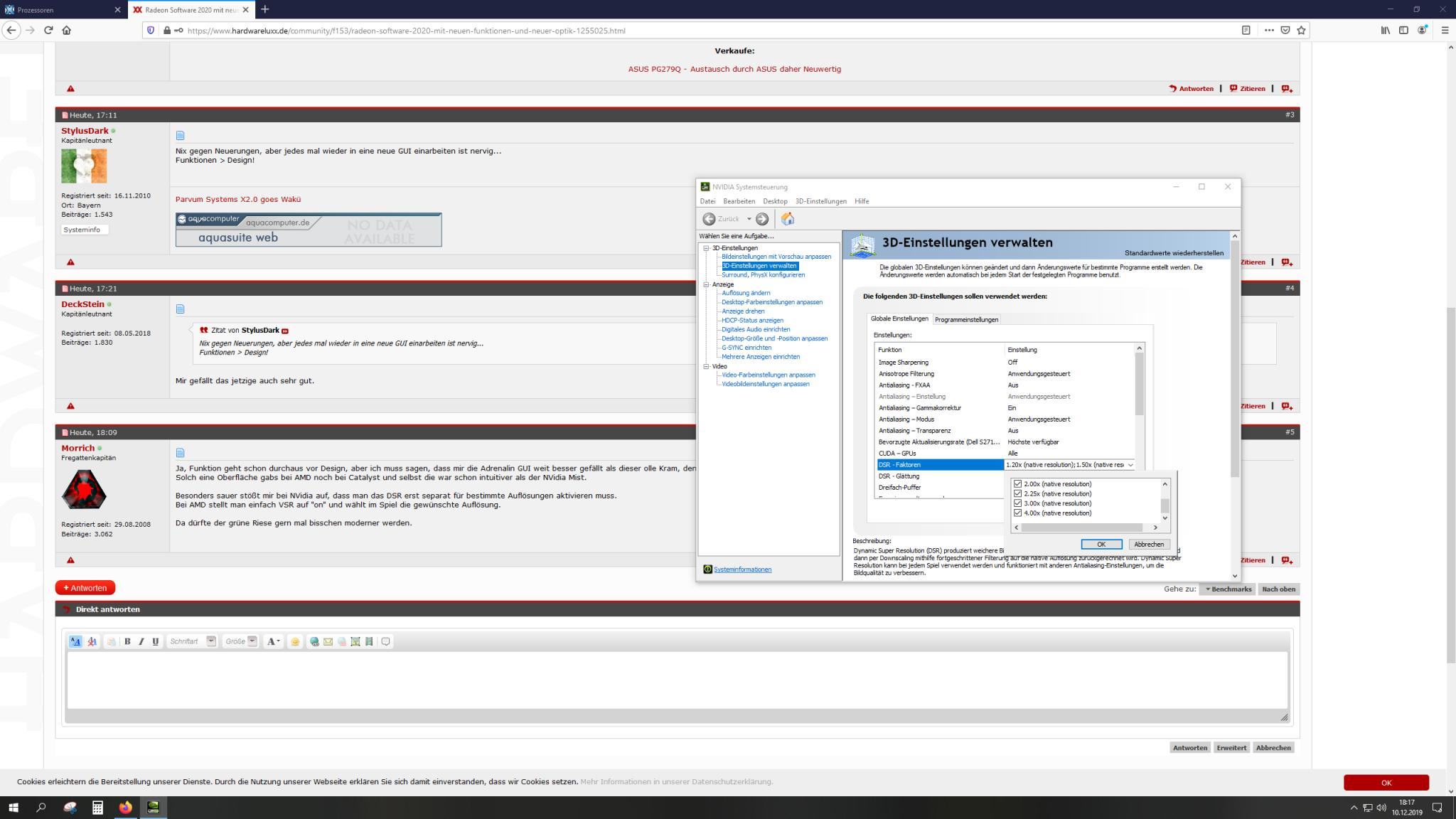Open the NVIDIA back history dropdown arrow
1456x819 pixels.
pos(749,219)
